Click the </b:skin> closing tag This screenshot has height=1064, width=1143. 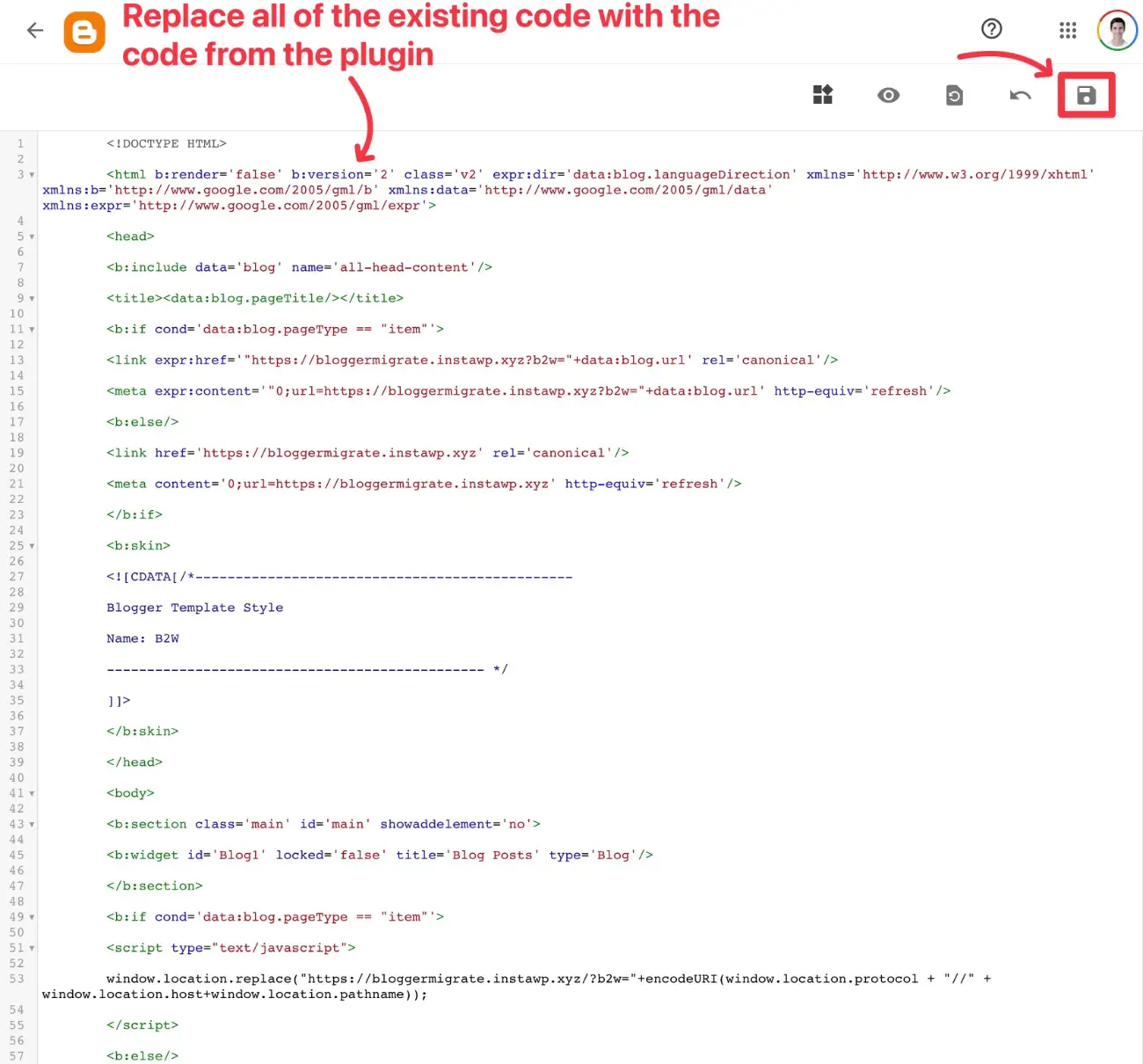[142, 732]
